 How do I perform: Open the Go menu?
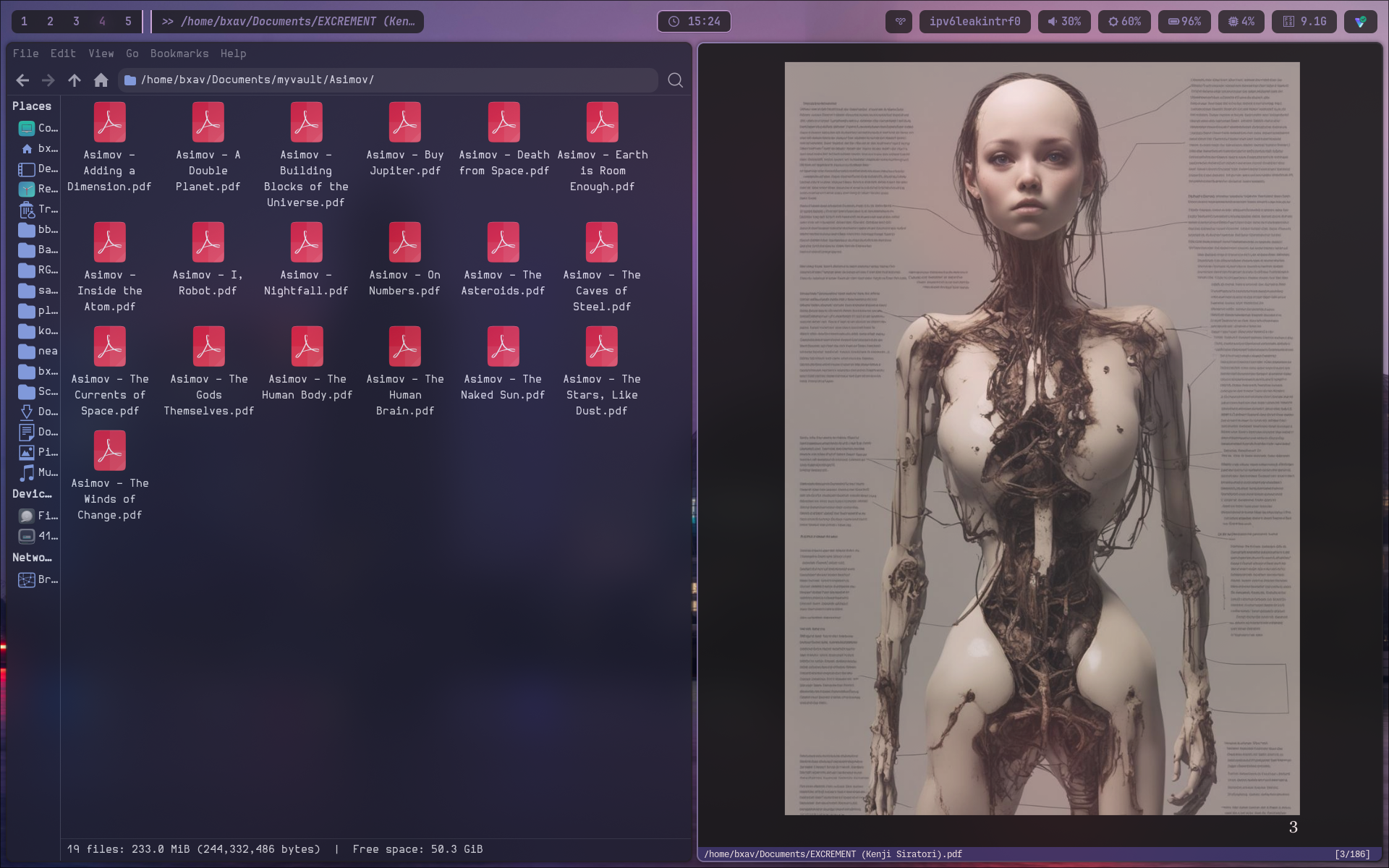click(132, 54)
